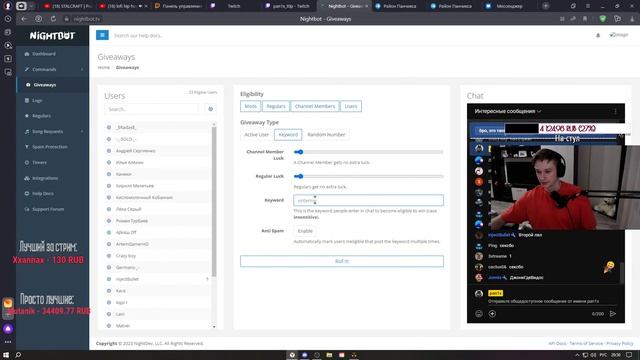Expand the Song Requests submenu chevron
The image size is (640, 360).
click(82, 131)
